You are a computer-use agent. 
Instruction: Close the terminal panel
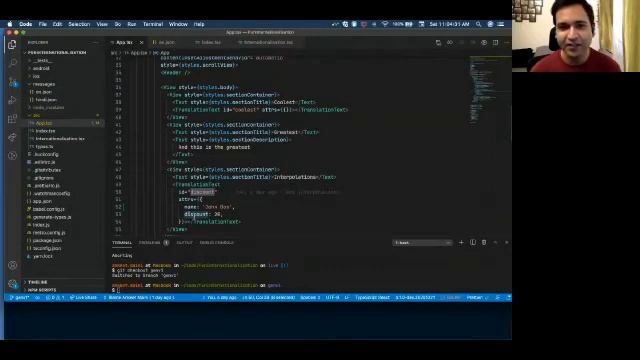point(507,242)
